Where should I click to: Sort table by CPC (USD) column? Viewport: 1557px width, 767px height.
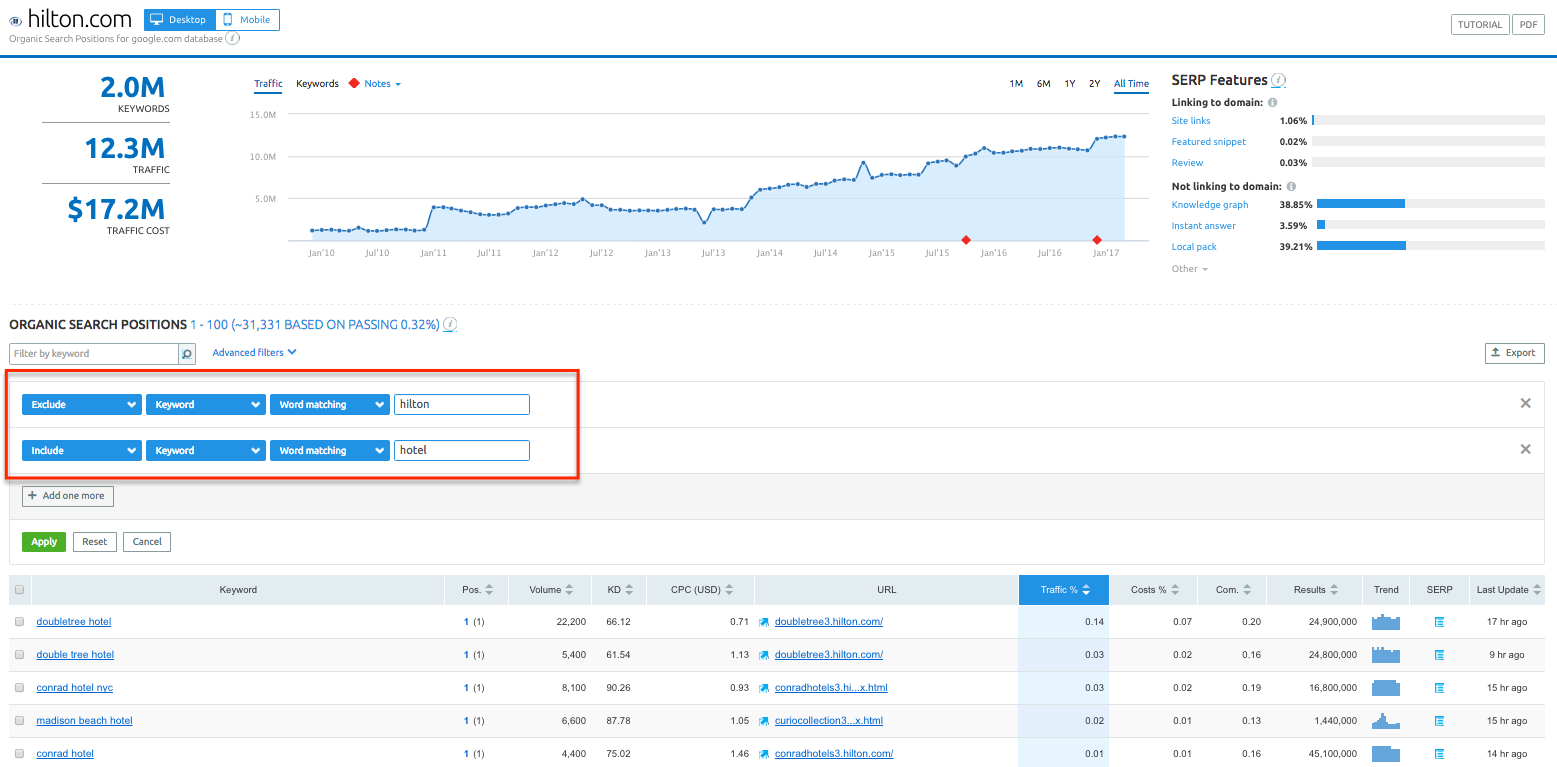[701, 590]
